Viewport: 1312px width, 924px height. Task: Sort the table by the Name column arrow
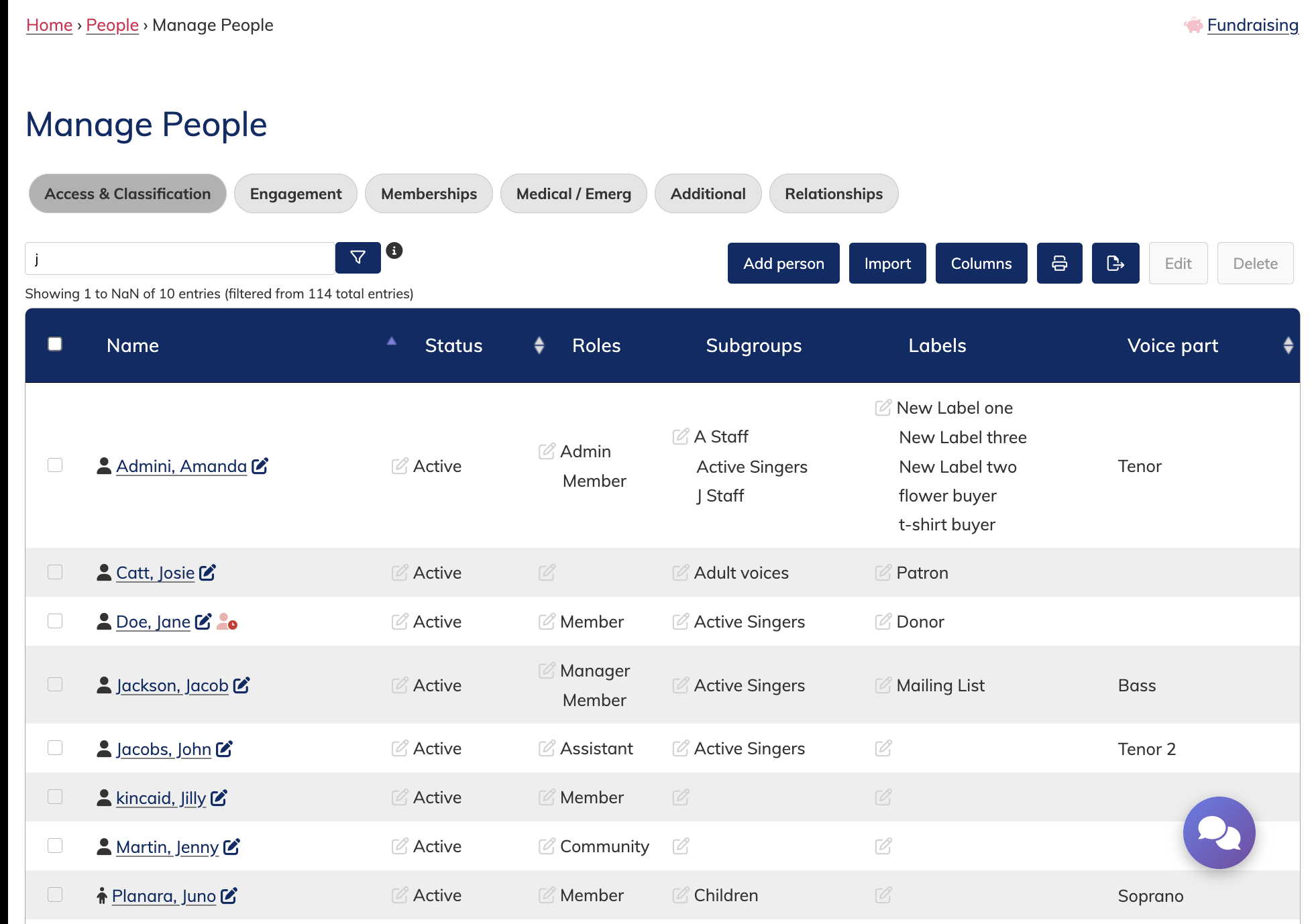coord(392,342)
